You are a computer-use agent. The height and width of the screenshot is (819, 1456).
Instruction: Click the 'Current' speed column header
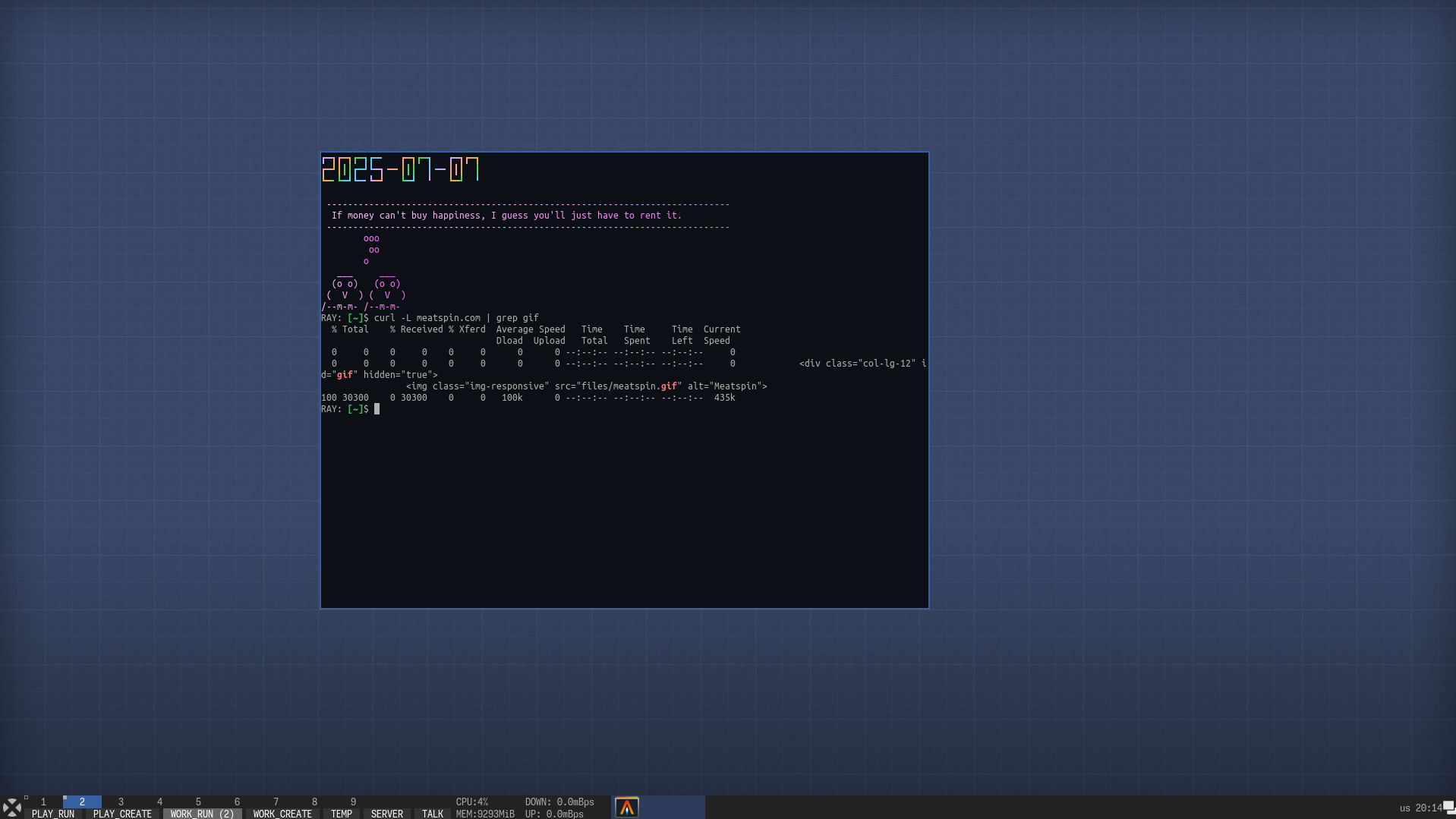point(722,329)
